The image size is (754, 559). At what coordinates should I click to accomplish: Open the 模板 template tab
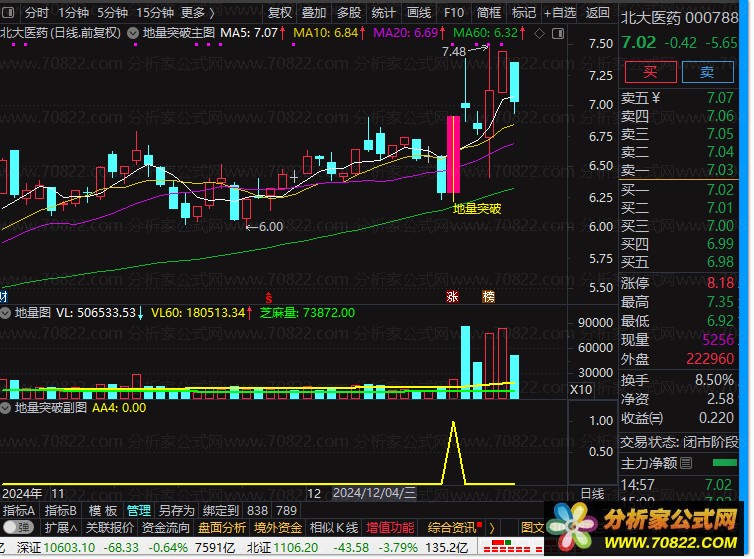(103, 510)
